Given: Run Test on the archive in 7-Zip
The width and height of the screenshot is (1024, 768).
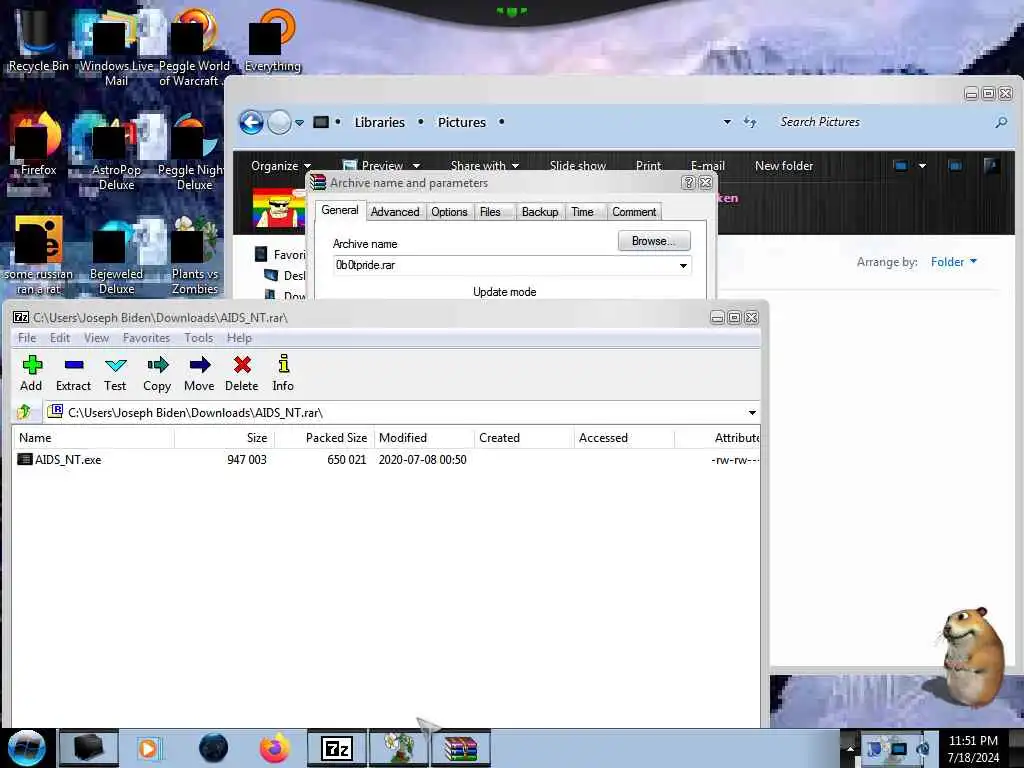Looking at the screenshot, I should 115,374.
